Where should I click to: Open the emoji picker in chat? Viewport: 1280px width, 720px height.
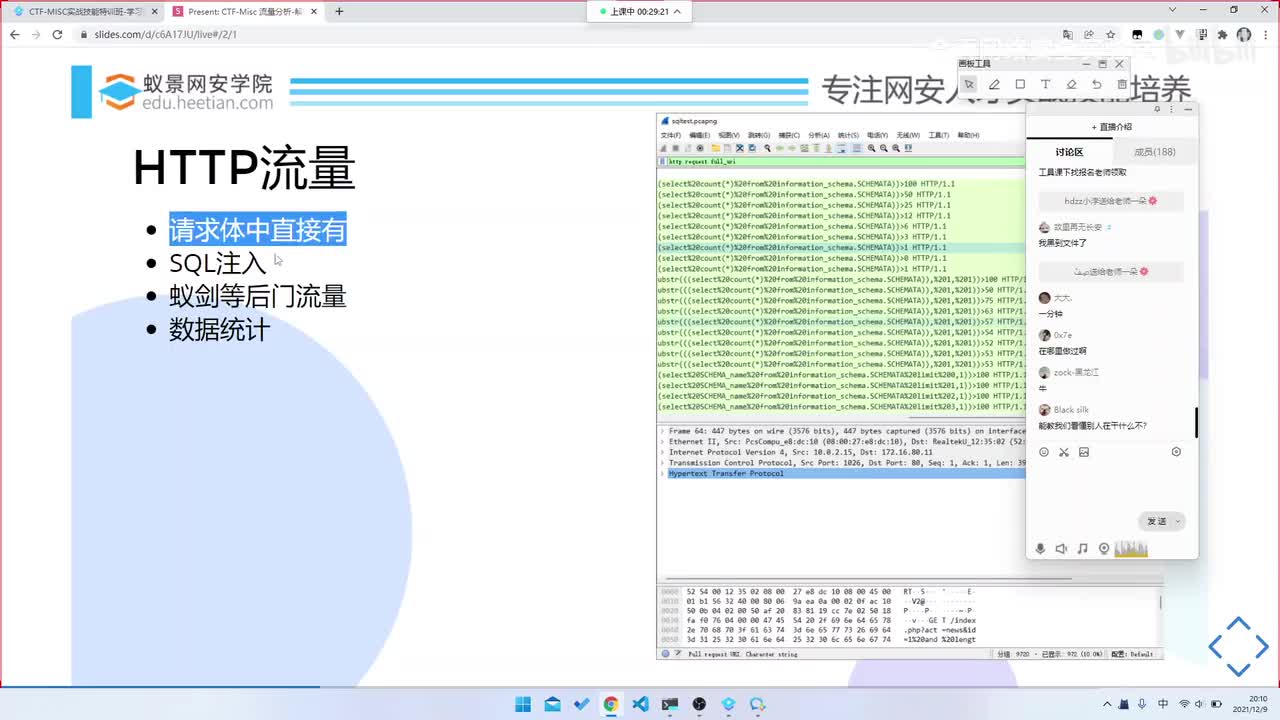pyautogui.click(x=1044, y=452)
